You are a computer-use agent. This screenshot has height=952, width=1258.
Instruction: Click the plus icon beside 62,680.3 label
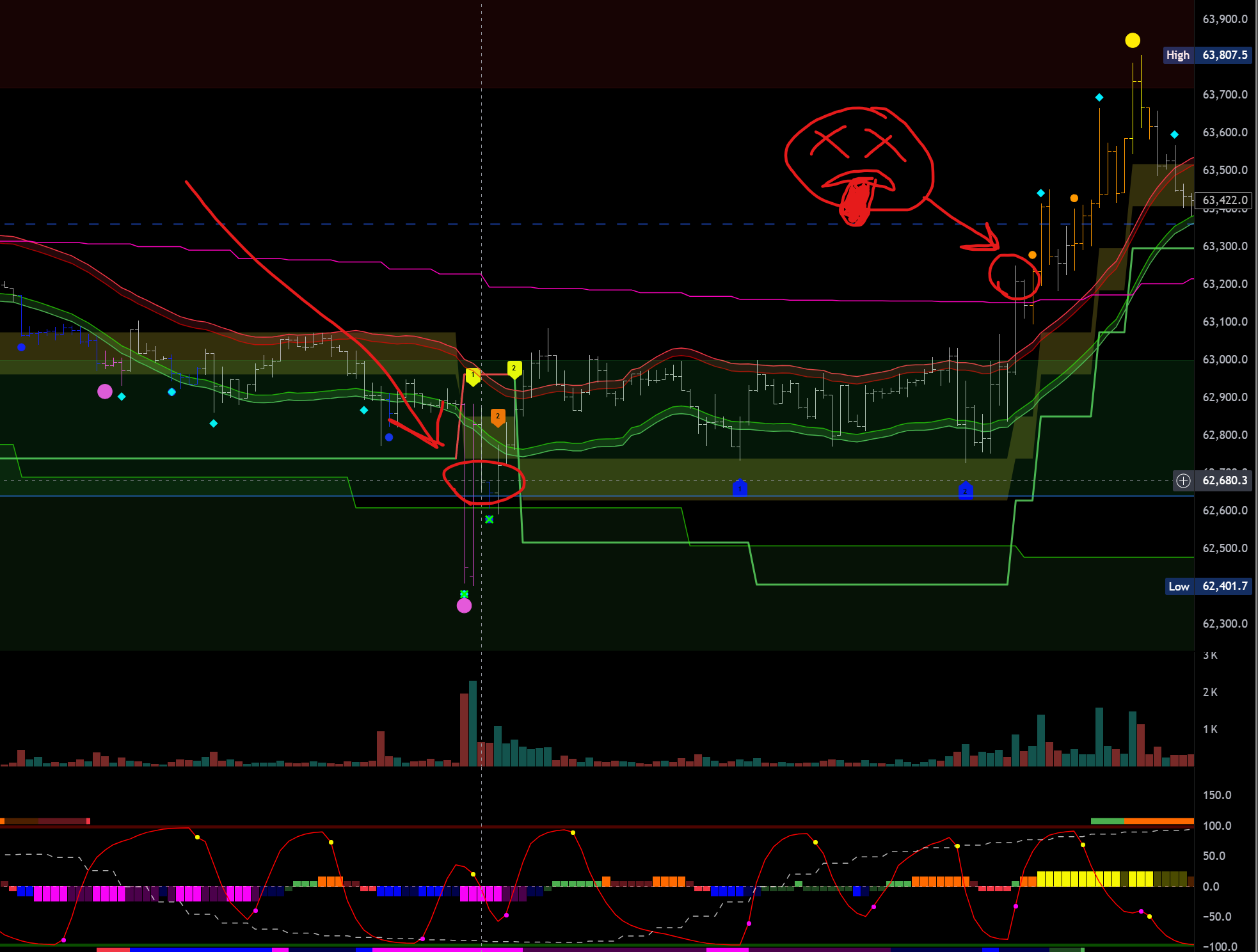click(1183, 480)
